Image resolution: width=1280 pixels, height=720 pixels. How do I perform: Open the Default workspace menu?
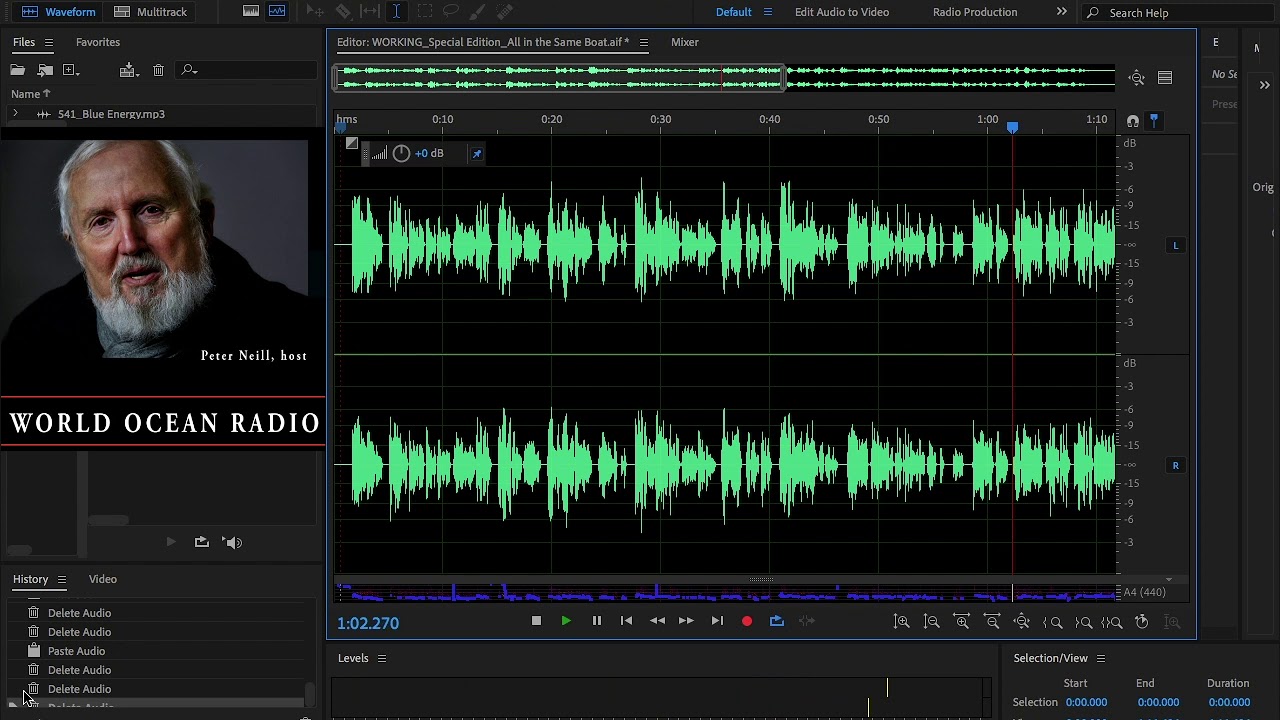pyautogui.click(x=768, y=12)
